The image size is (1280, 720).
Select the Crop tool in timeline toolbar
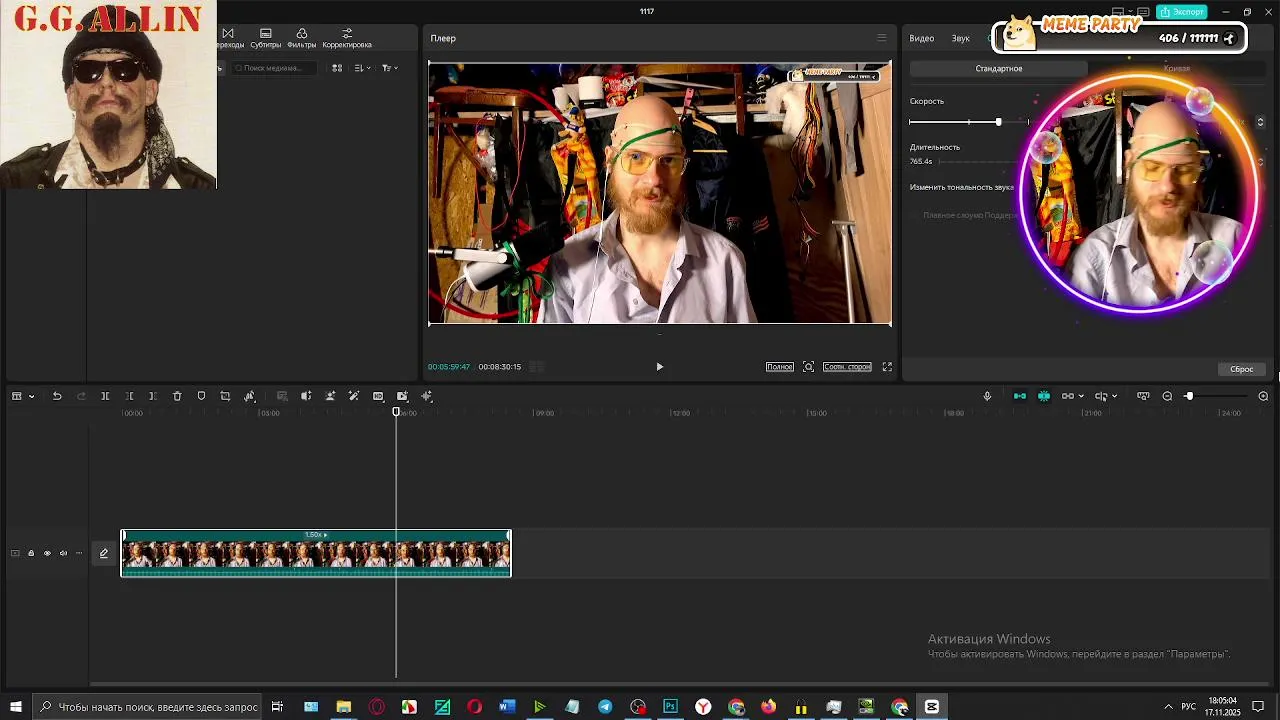(x=225, y=396)
